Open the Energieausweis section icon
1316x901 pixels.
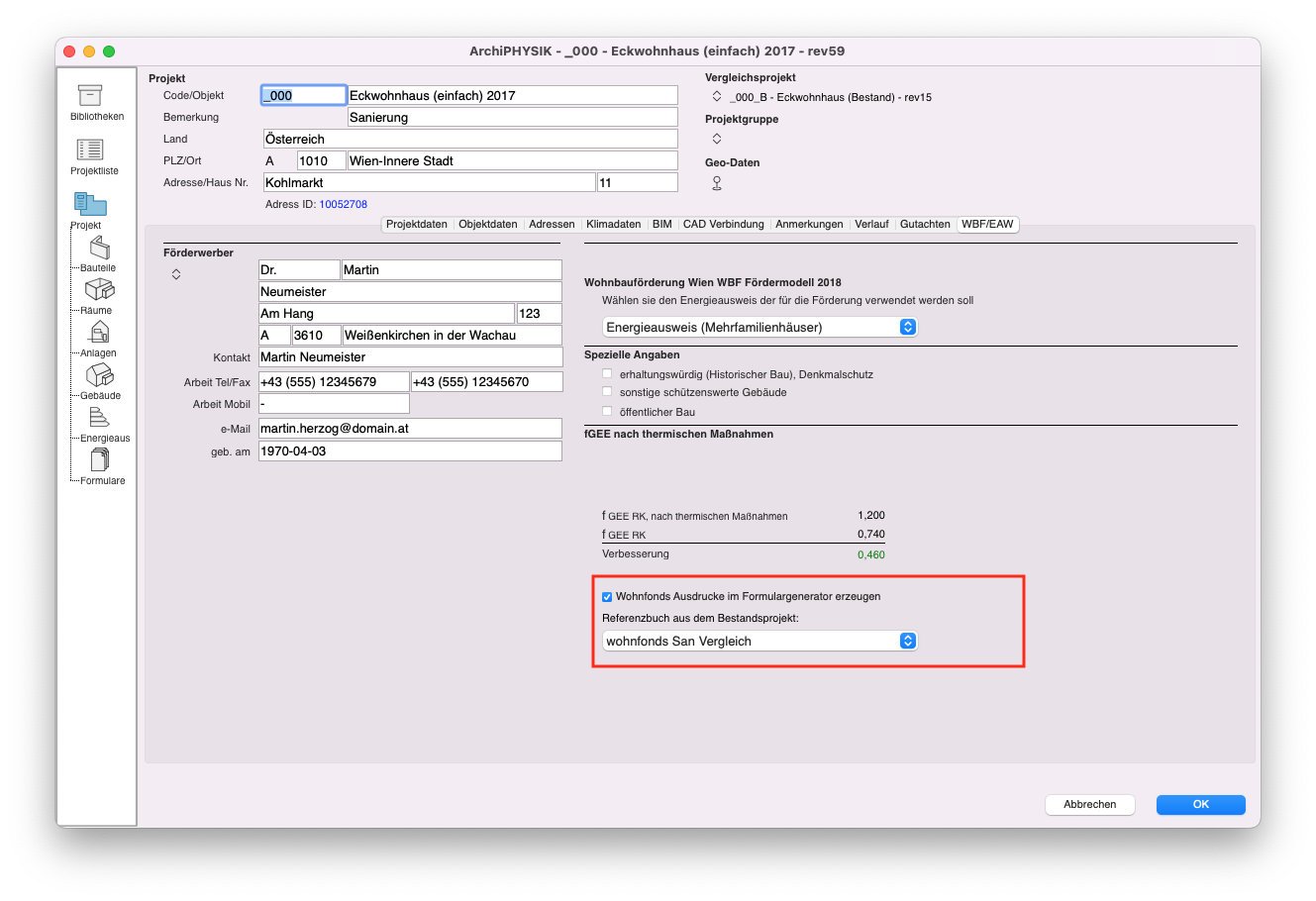(100, 418)
